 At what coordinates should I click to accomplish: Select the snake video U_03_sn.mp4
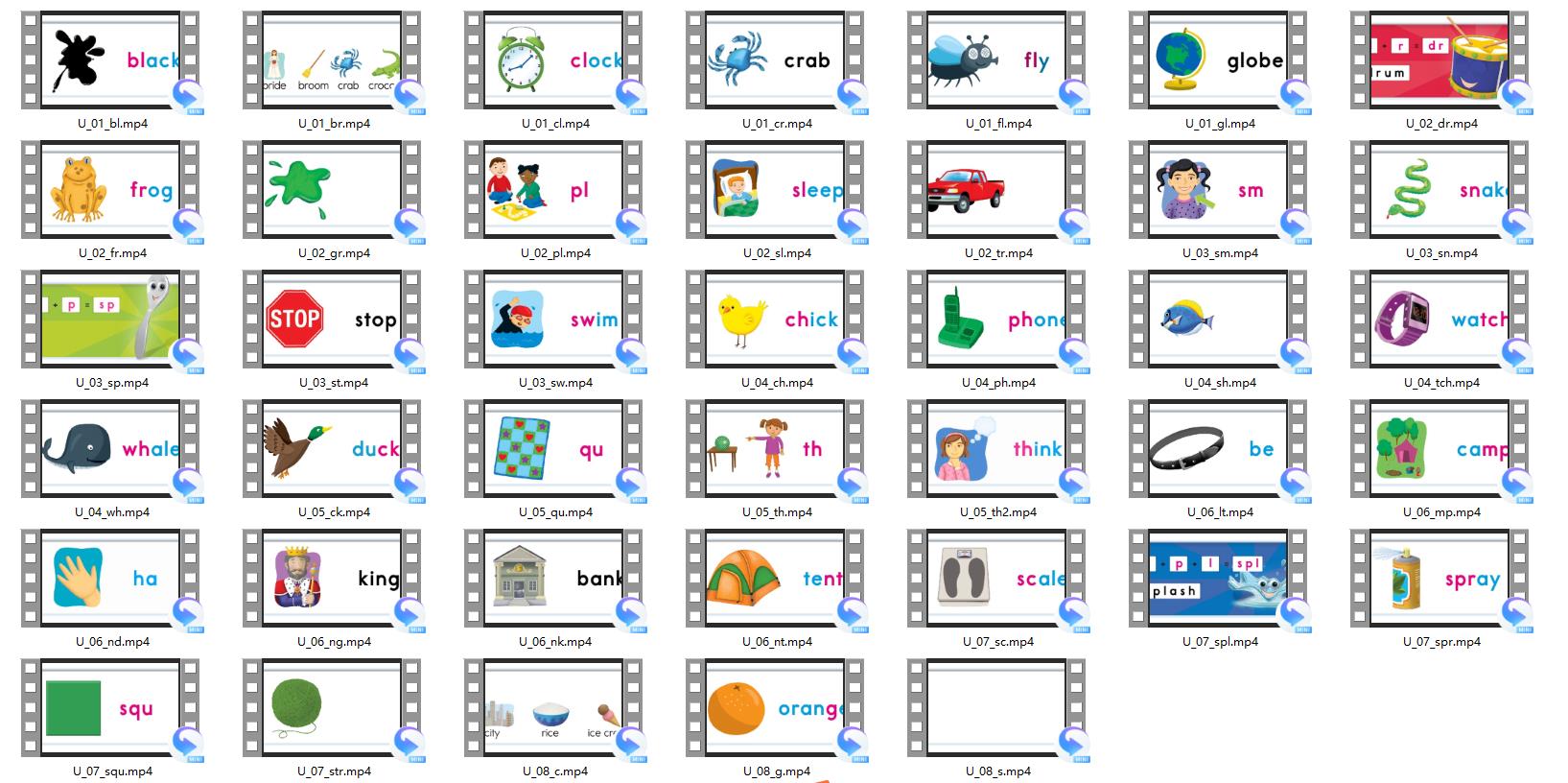point(1439,189)
